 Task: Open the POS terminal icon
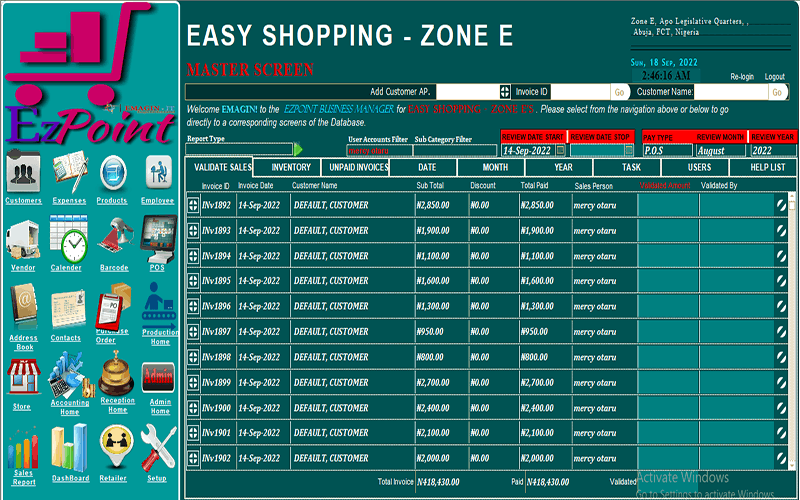[157, 239]
